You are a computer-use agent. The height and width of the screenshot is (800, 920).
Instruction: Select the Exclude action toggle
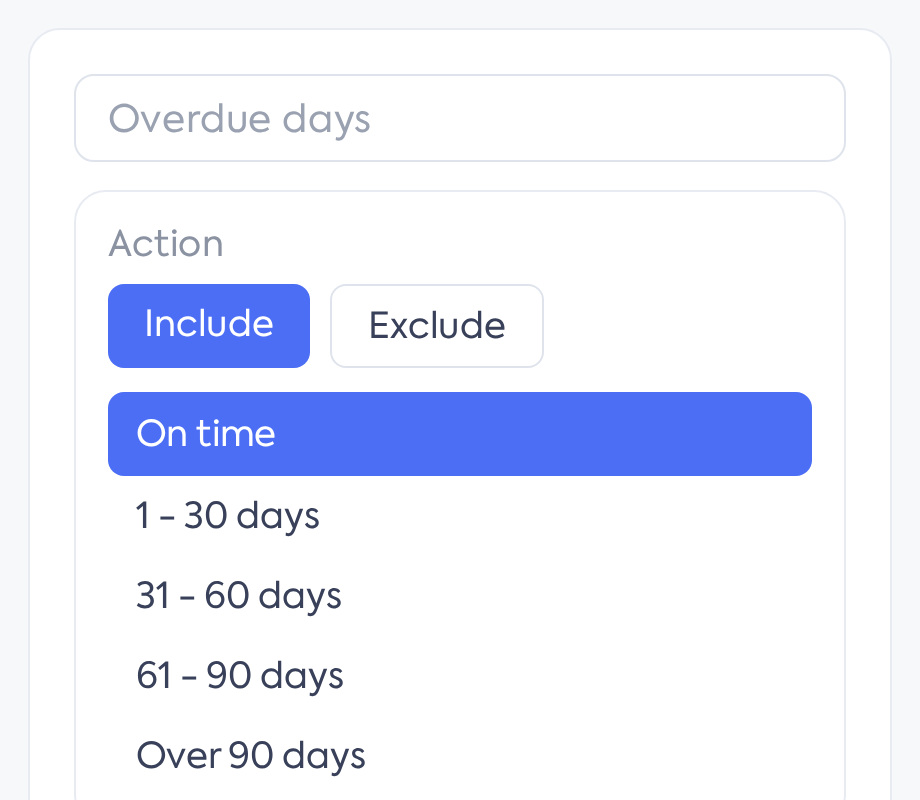click(x=437, y=326)
